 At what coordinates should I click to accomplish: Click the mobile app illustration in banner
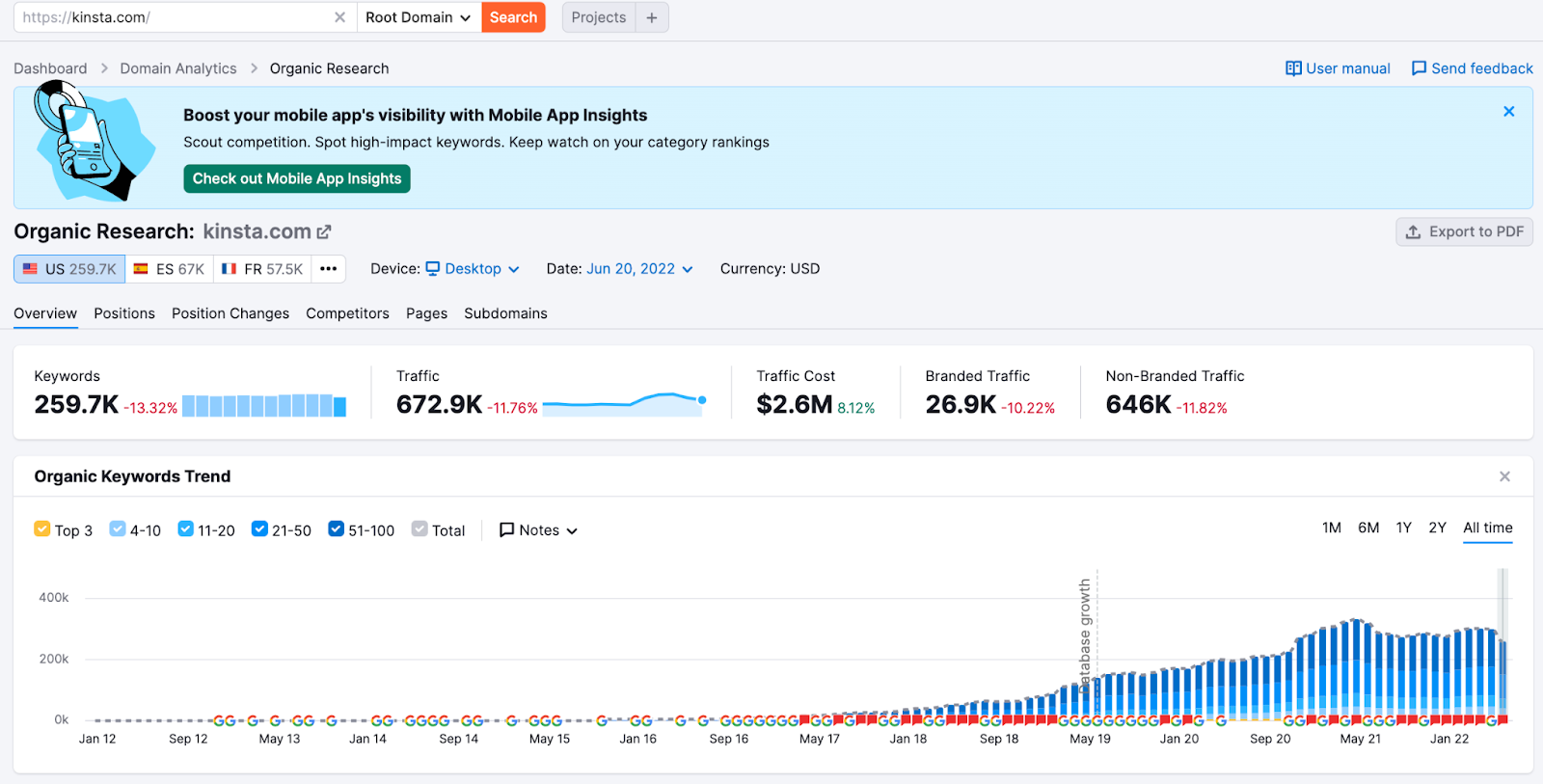click(94, 141)
